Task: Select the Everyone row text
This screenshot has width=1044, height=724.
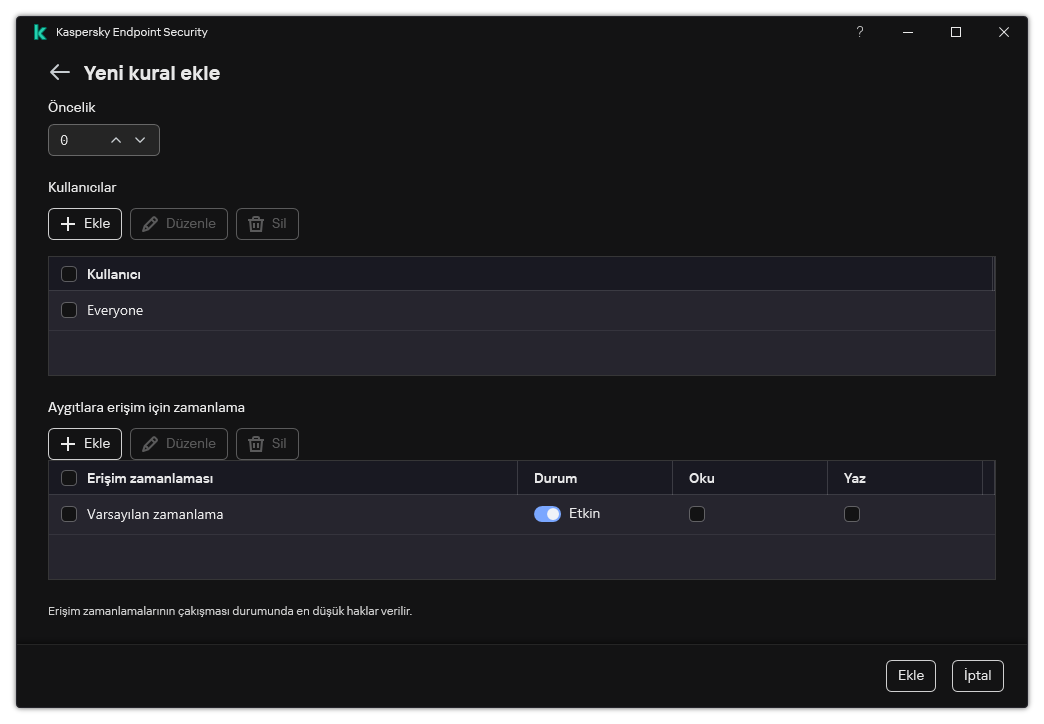Action: coord(115,310)
